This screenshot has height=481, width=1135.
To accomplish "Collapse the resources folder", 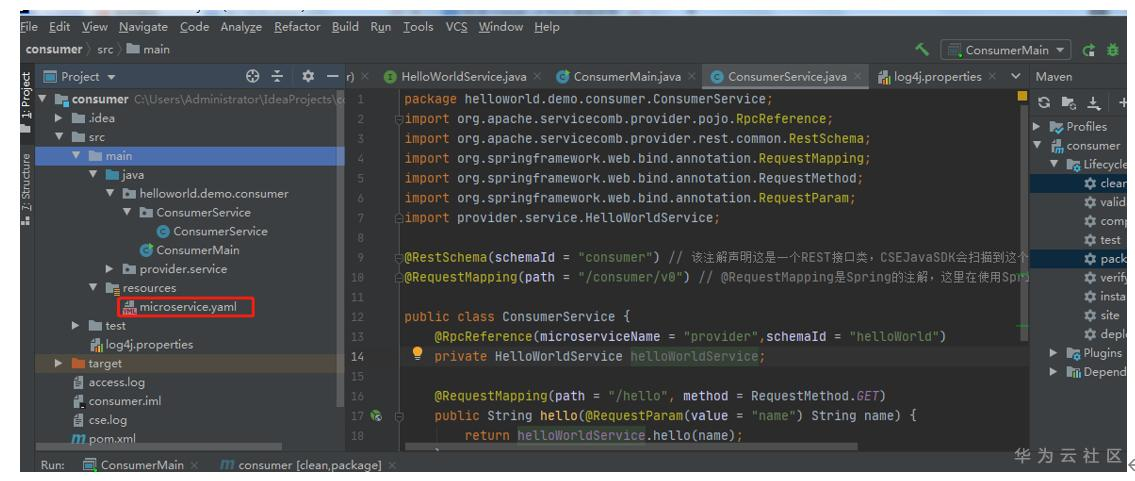I will coord(93,288).
